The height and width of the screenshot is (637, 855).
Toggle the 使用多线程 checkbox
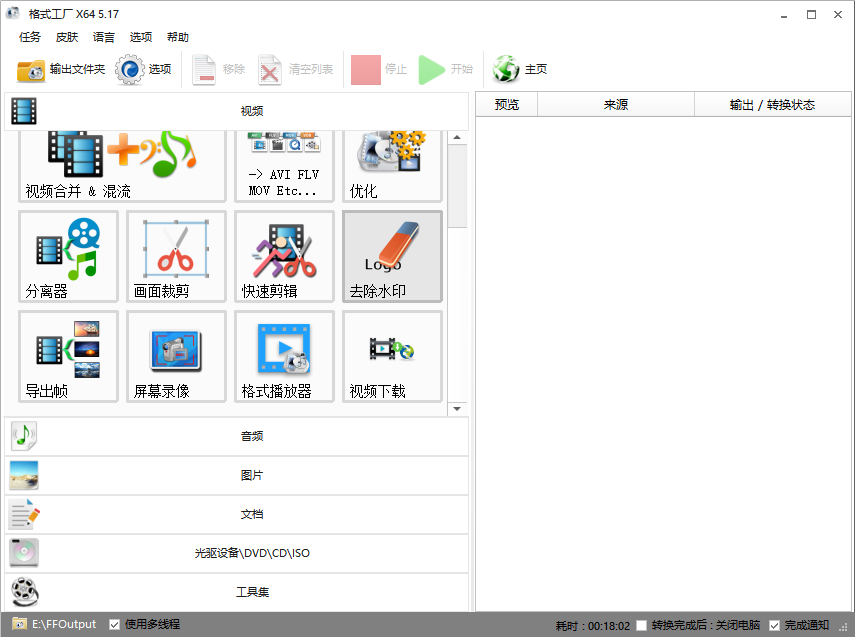click(115, 624)
